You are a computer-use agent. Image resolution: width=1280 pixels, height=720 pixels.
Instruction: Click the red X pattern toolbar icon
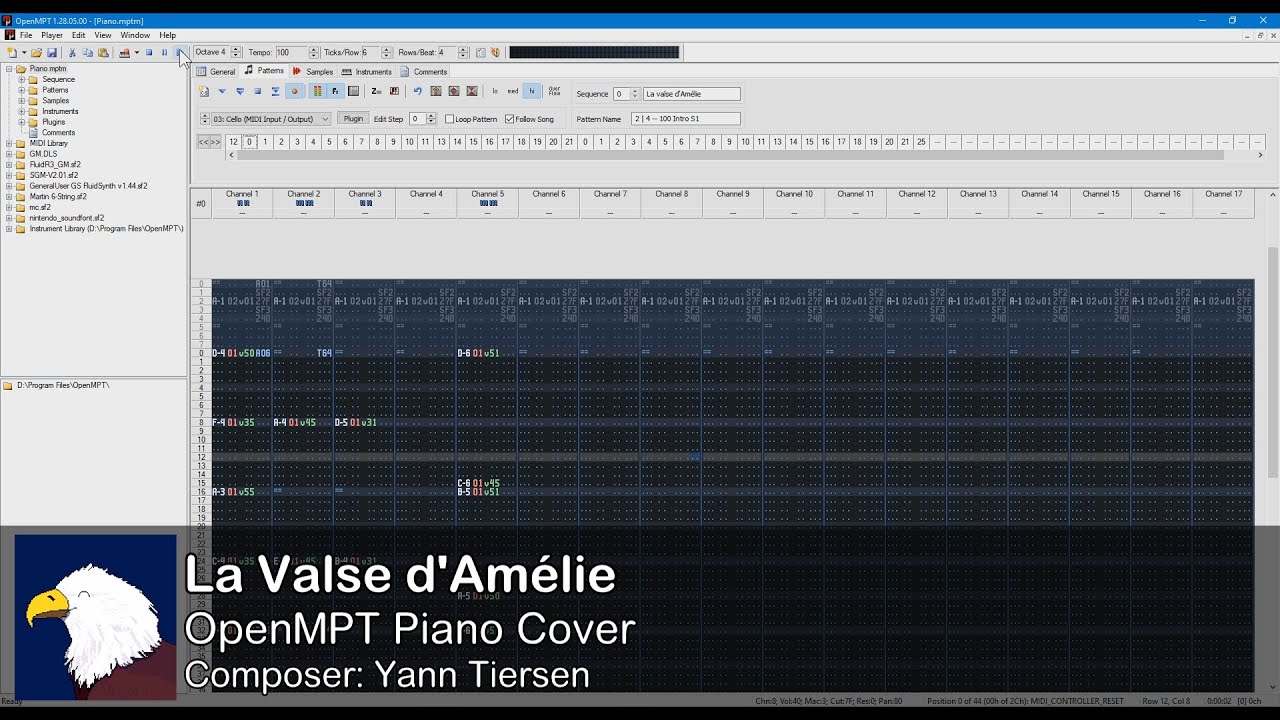pos(472,91)
